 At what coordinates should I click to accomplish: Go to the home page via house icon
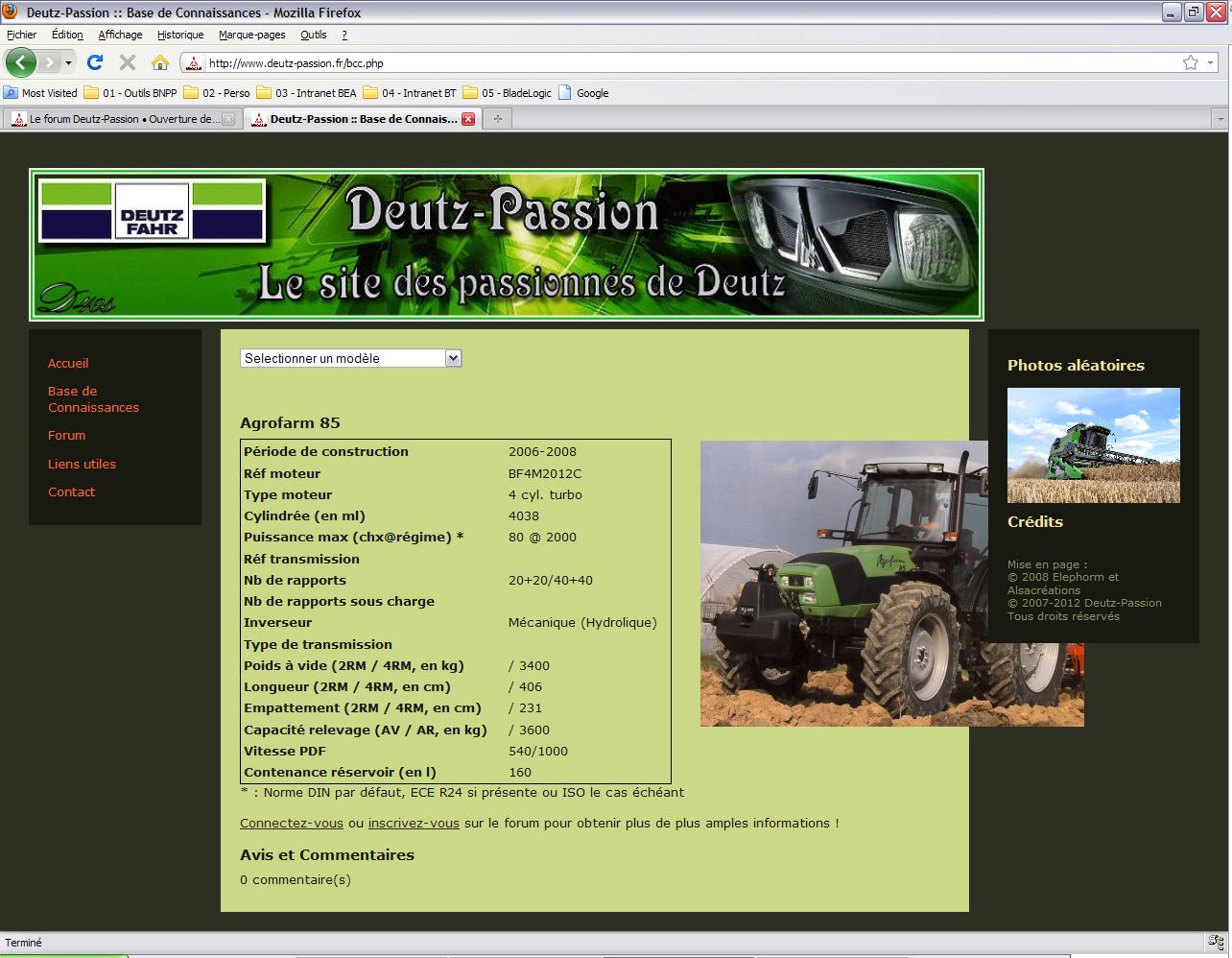(160, 62)
